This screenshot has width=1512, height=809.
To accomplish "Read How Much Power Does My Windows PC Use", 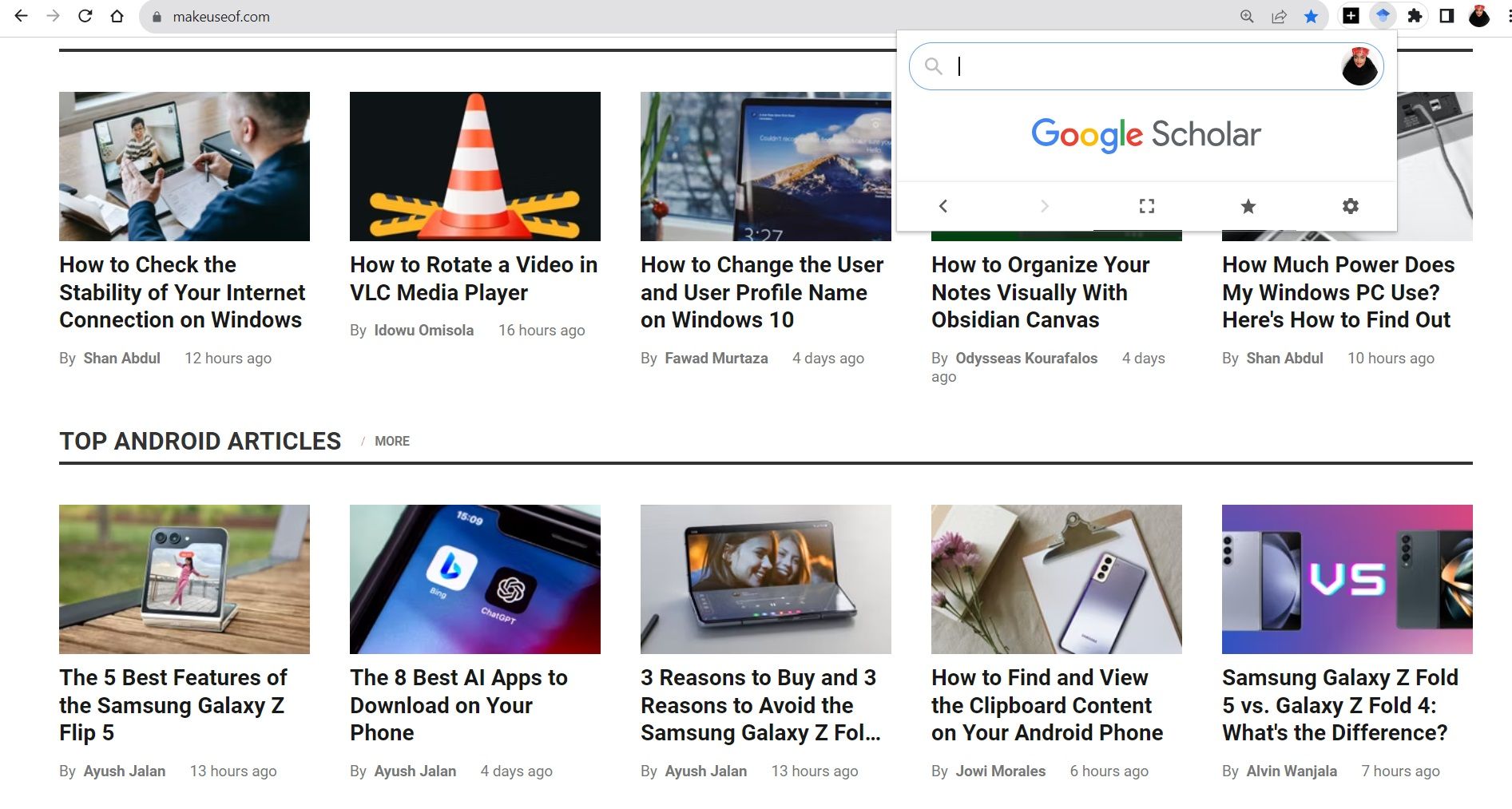I will tap(1339, 292).
